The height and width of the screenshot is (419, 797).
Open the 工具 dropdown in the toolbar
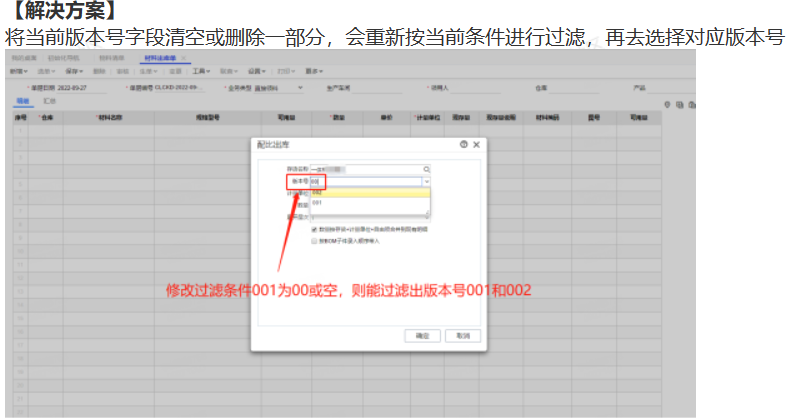201,71
